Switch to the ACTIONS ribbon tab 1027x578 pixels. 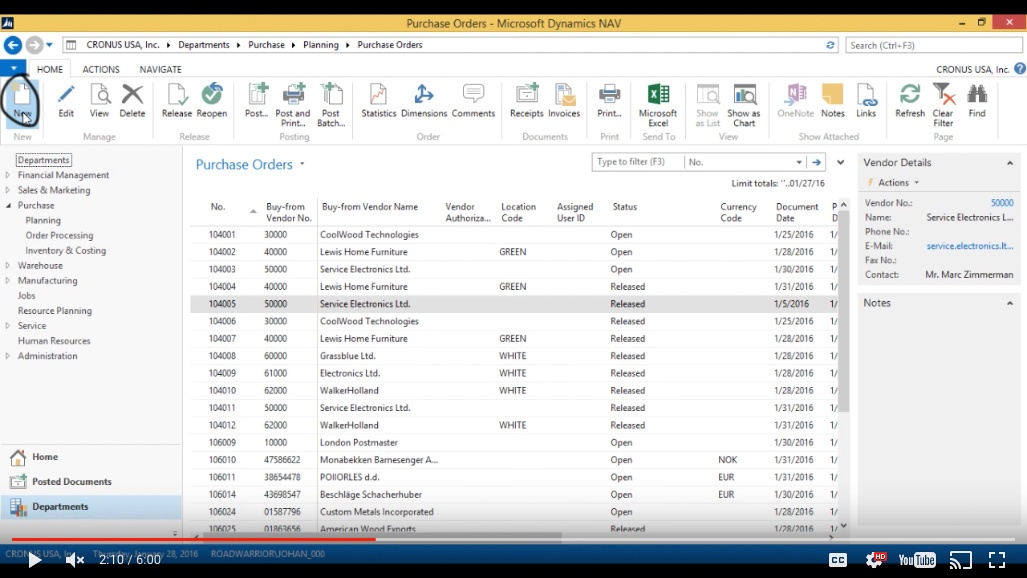pos(101,69)
